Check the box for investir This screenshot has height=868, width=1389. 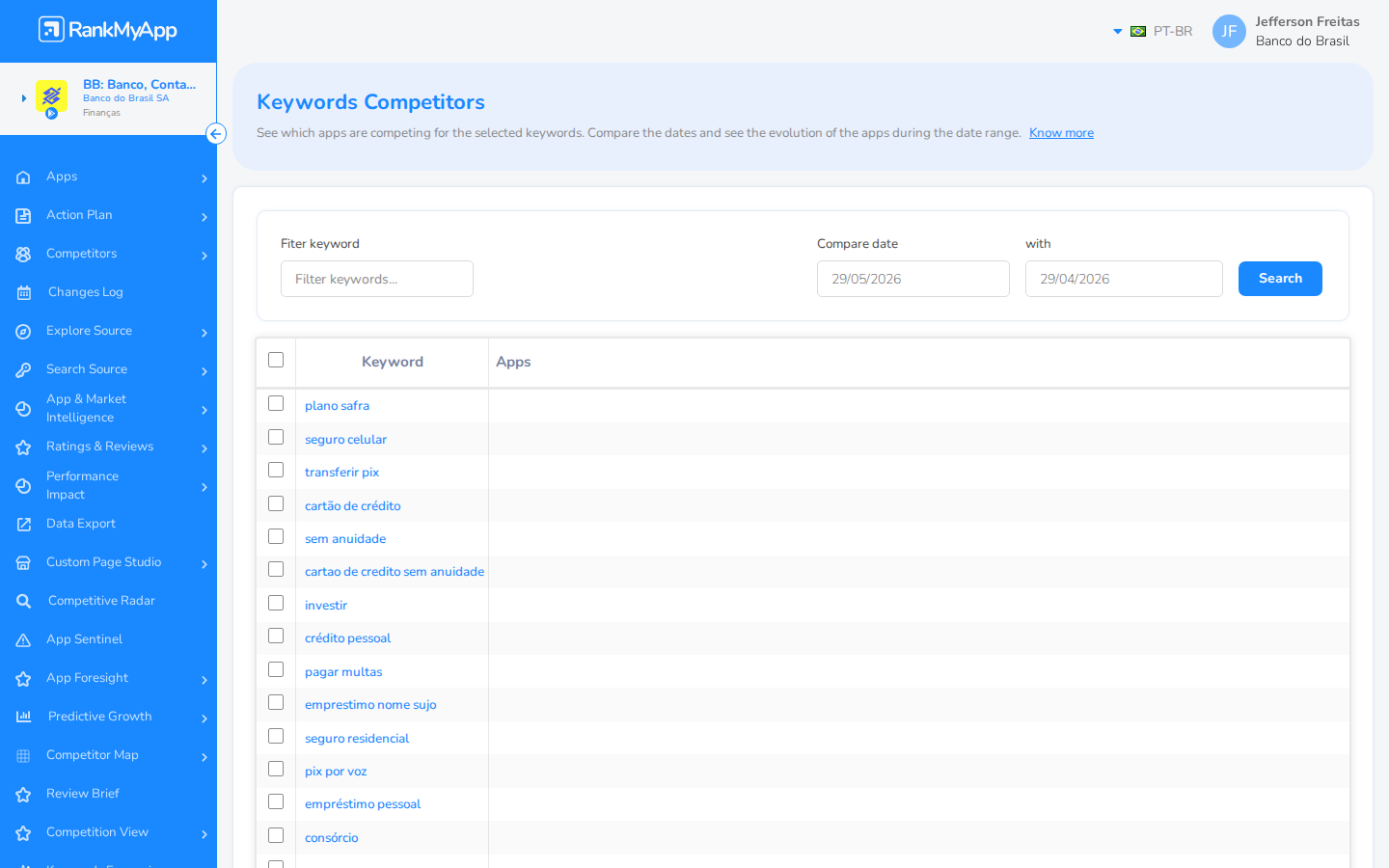click(x=276, y=603)
